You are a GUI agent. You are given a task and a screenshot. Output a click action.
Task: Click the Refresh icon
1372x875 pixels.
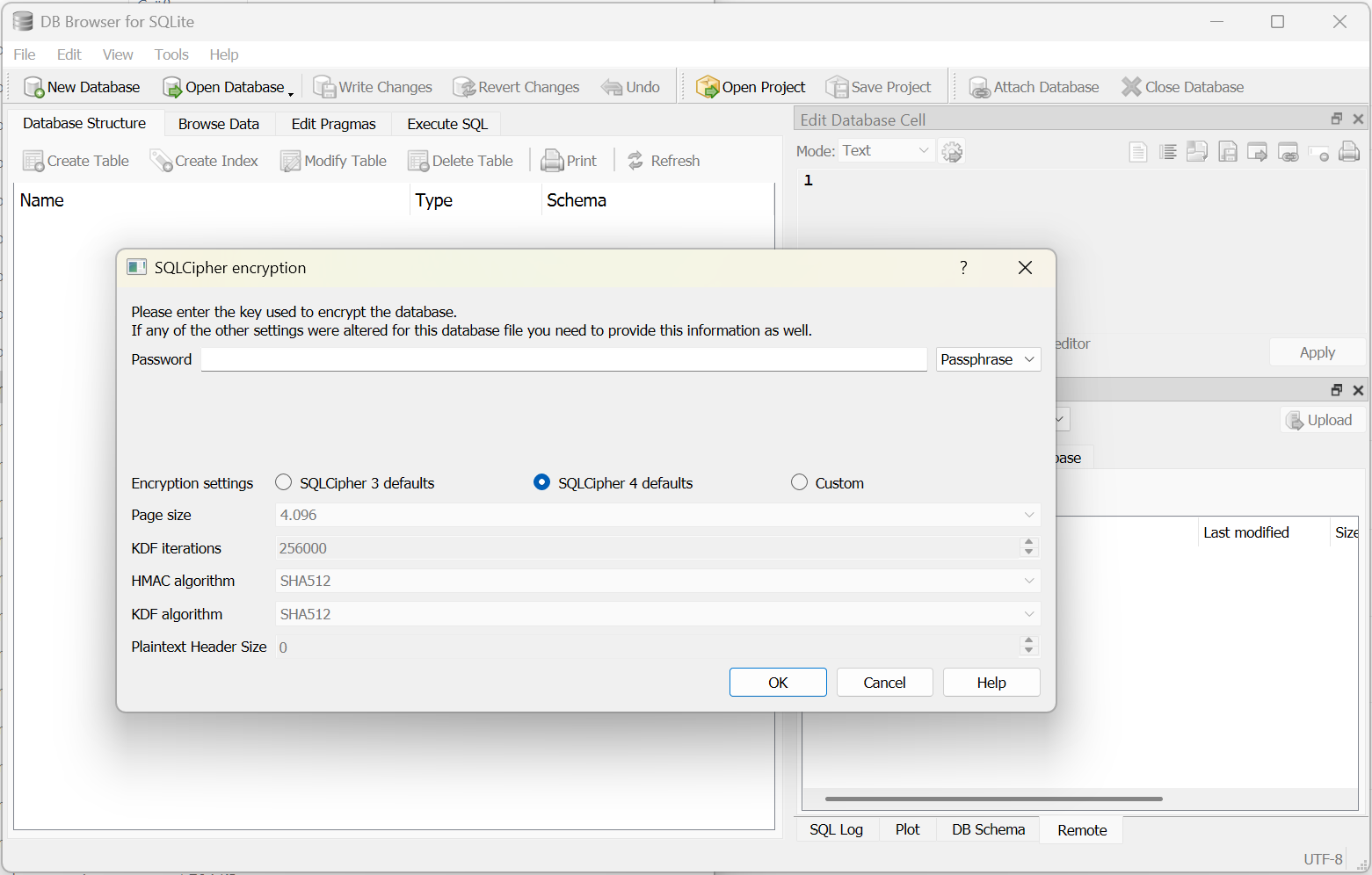[635, 161]
